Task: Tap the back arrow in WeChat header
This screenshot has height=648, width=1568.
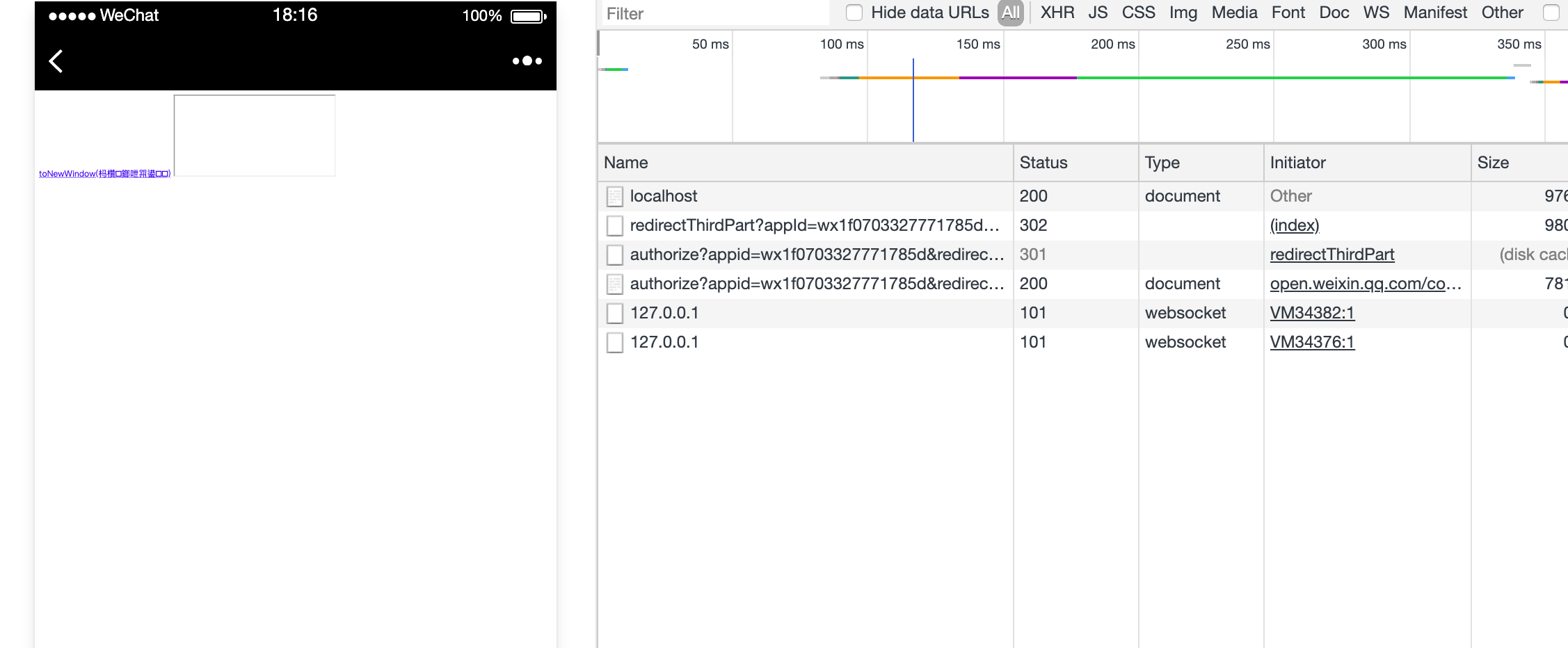Action: pos(56,61)
